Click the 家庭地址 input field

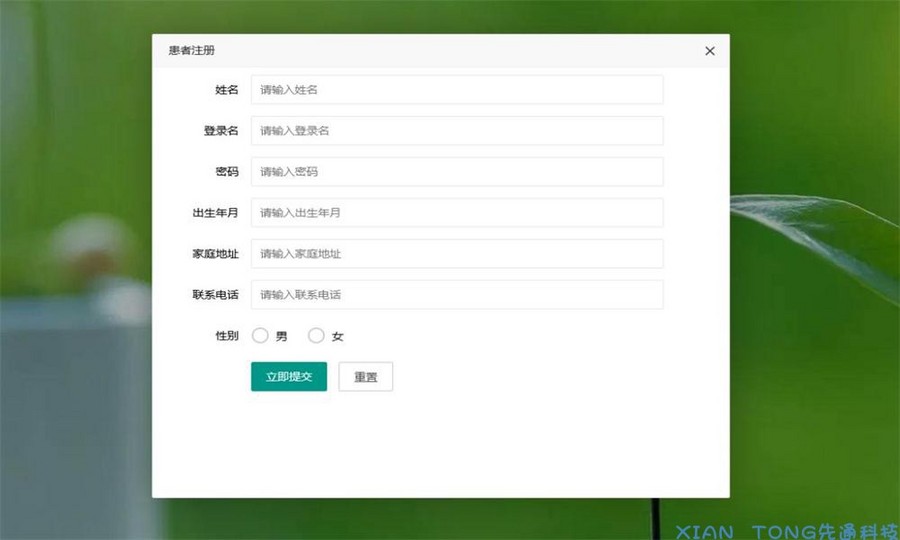coord(457,254)
